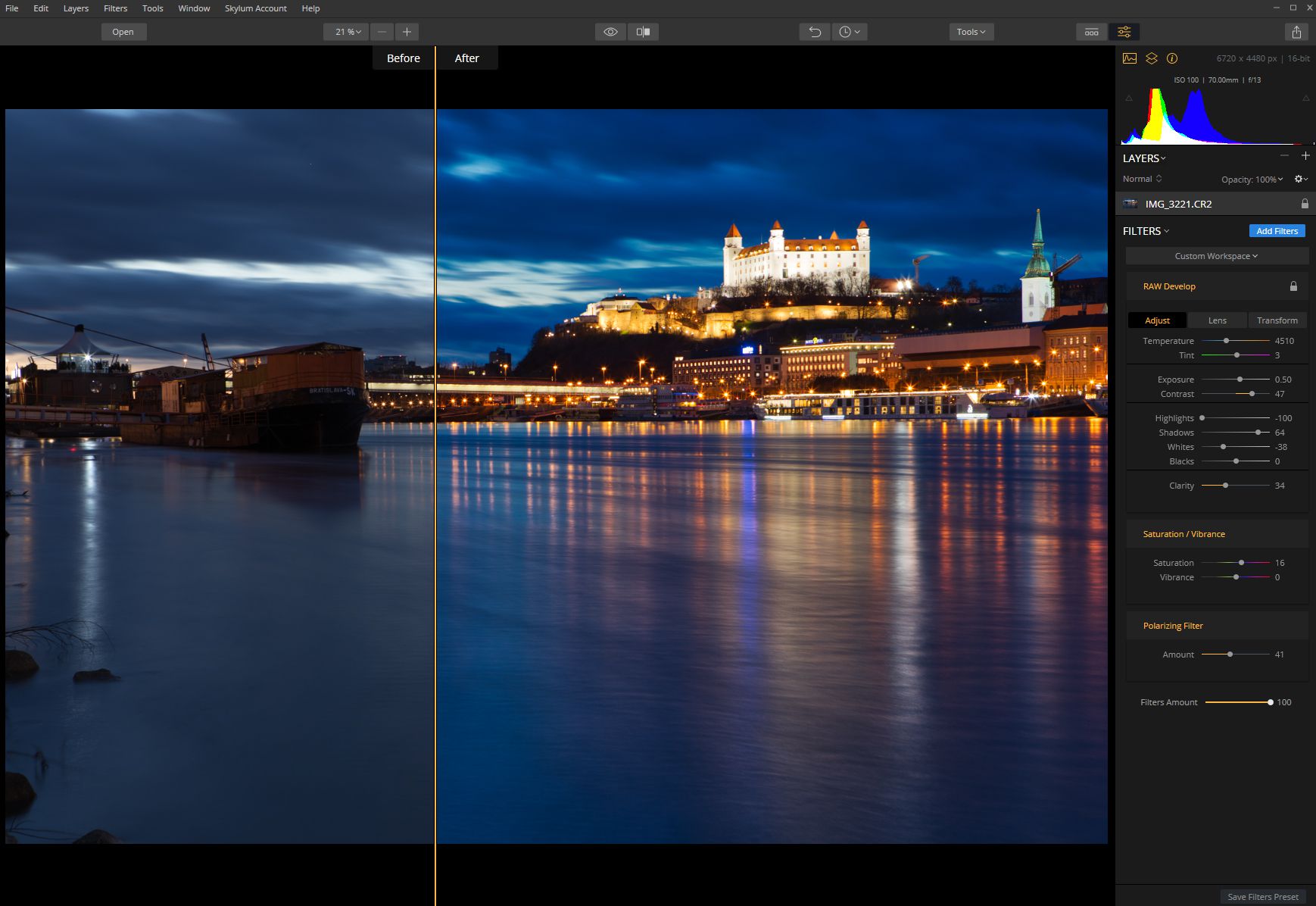Open the history clock dropdown
The height and width of the screenshot is (906, 1316).
tap(850, 32)
